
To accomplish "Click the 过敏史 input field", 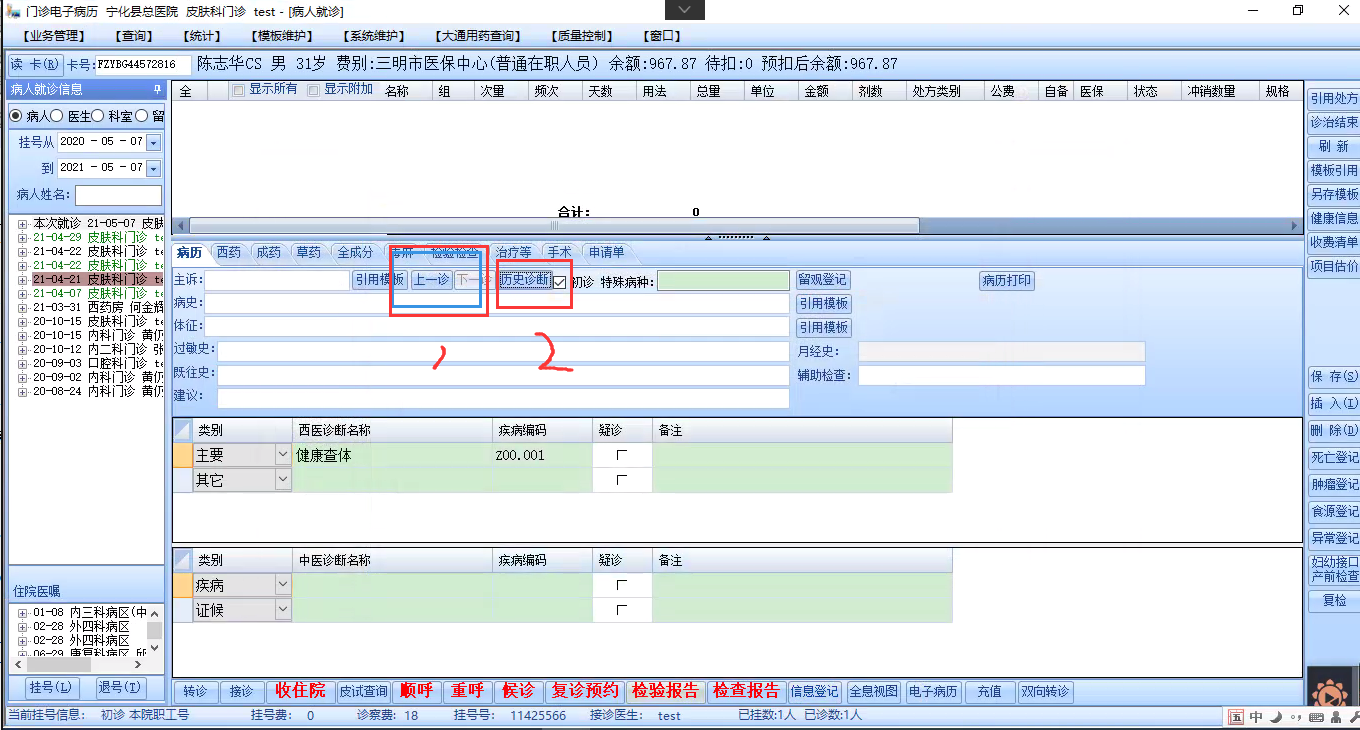I will pos(503,351).
